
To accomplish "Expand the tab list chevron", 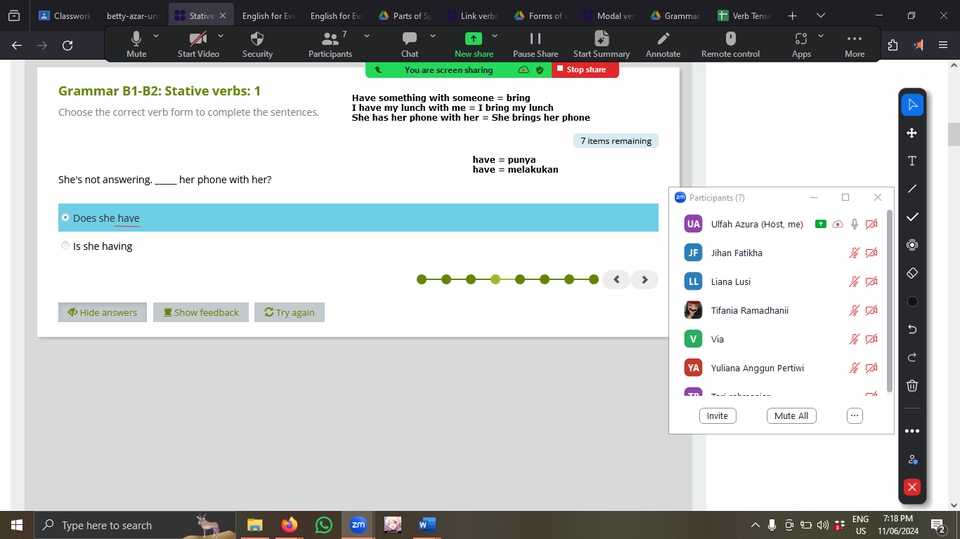I will click(x=820, y=16).
